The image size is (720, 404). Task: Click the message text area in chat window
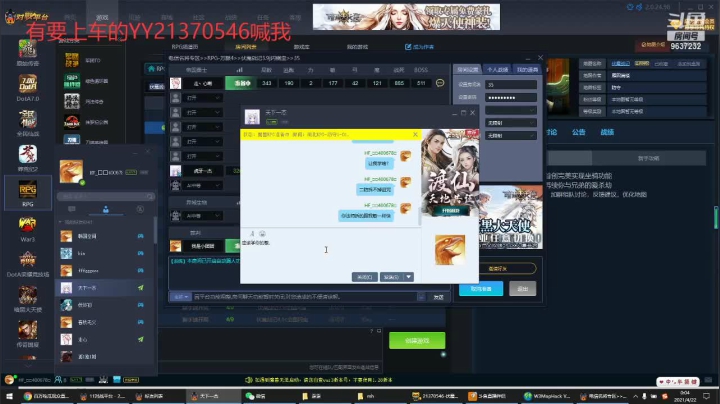(330, 254)
